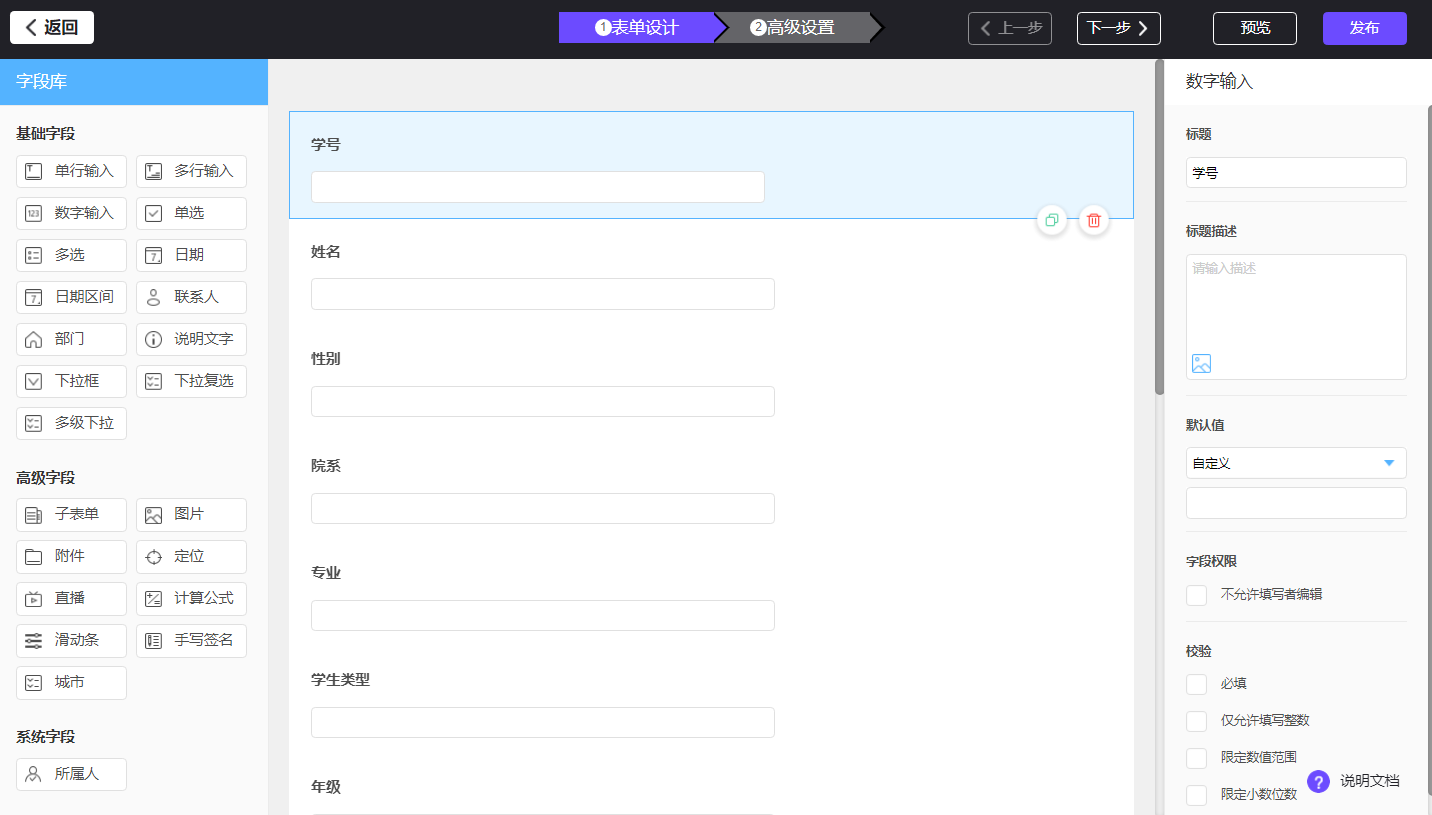The width and height of the screenshot is (1432, 815).
Task: Open the 预览 preview
Action: tap(1255, 28)
